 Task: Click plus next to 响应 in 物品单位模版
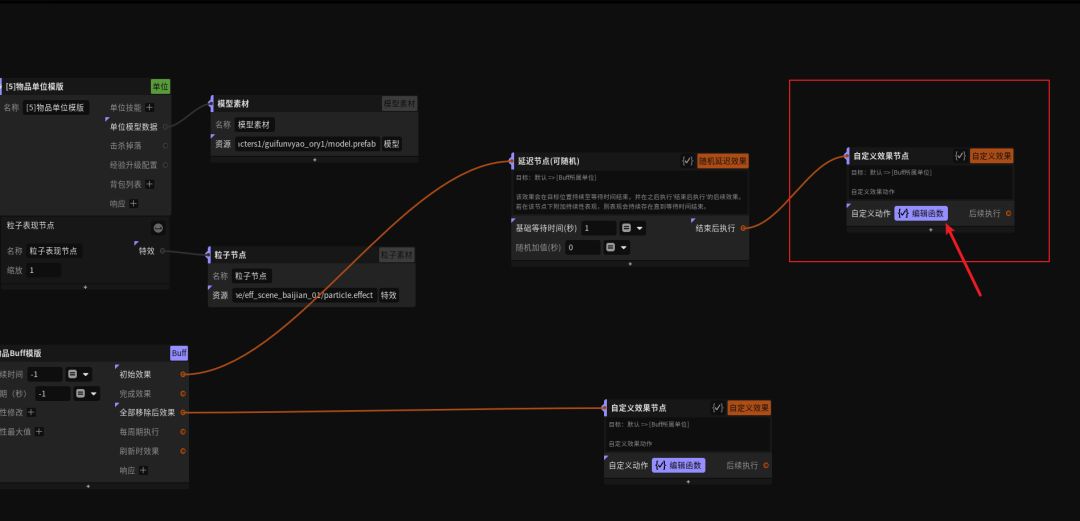click(134, 204)
